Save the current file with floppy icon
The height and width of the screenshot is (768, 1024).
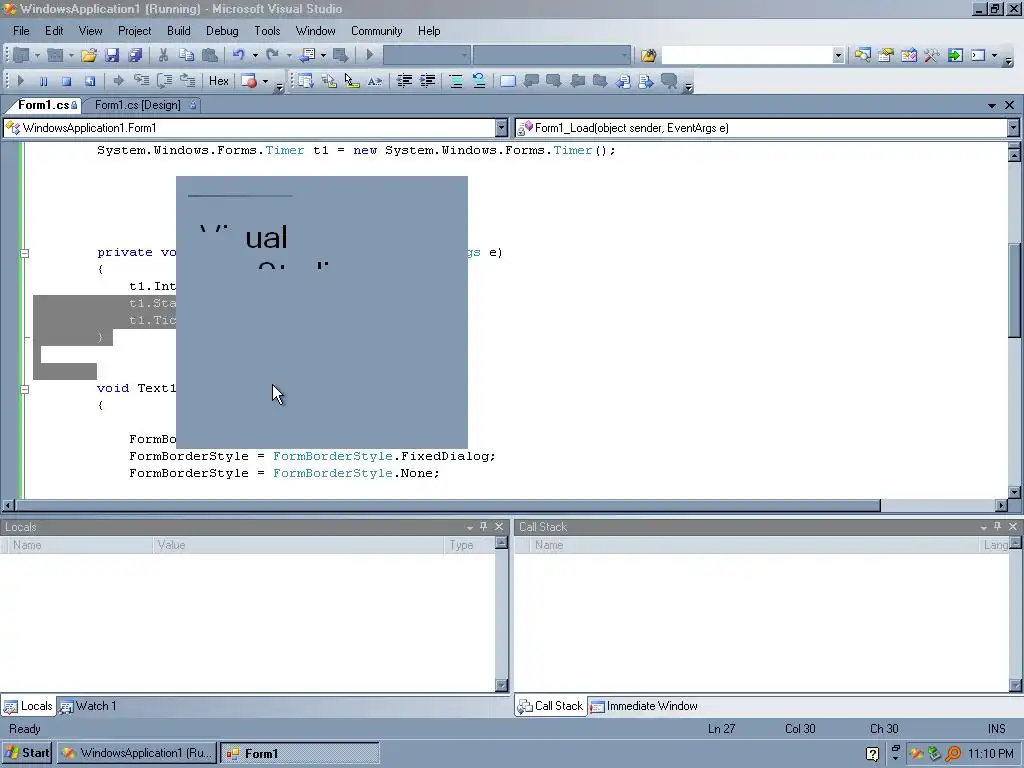[x=112, y=56]
